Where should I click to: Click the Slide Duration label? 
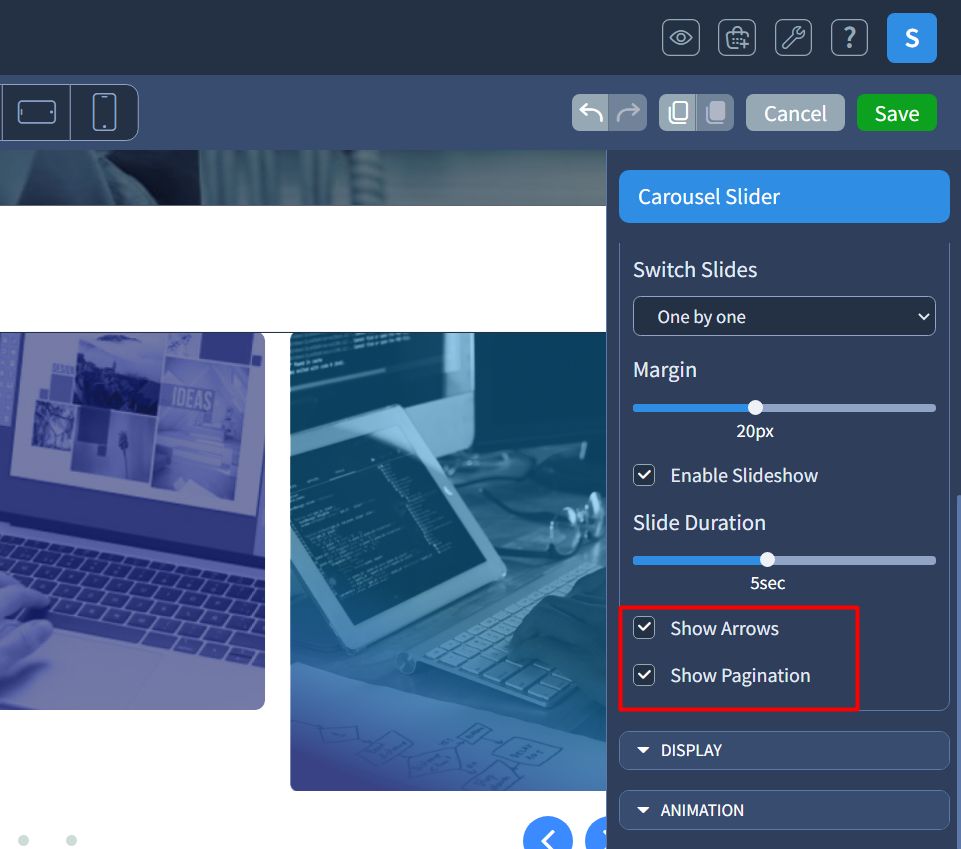[x=699, y=523]
